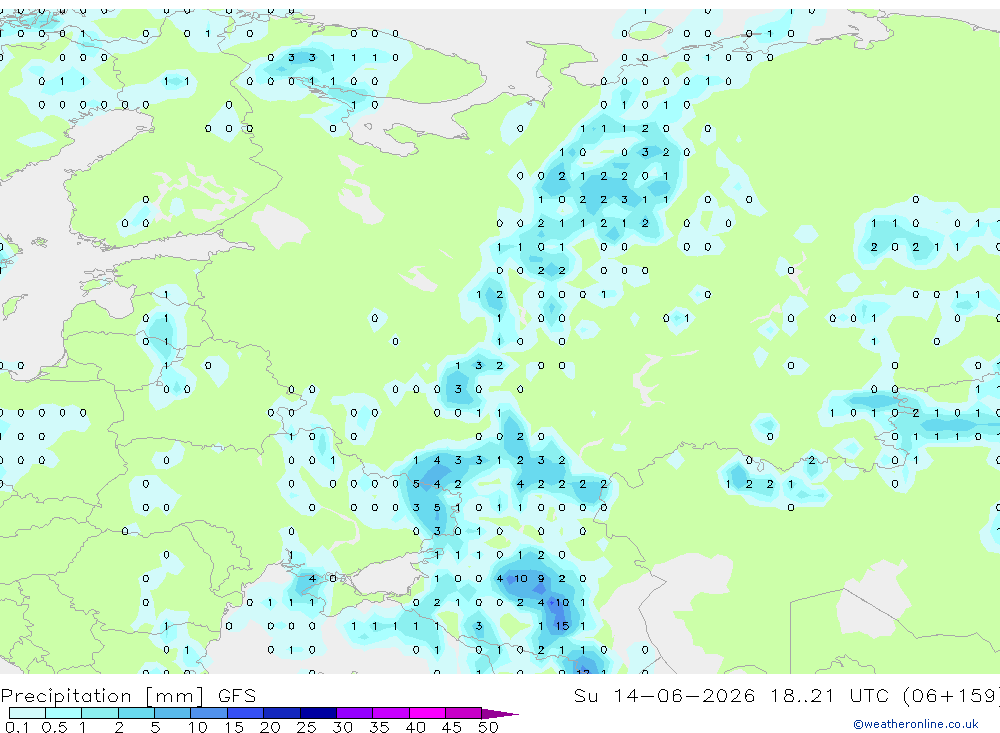This screenshot has height=733, width=1000.
Task: Click the 0.1–0.5 mm legend swatch
Action: pyautogui.click(x=27, y=713)
